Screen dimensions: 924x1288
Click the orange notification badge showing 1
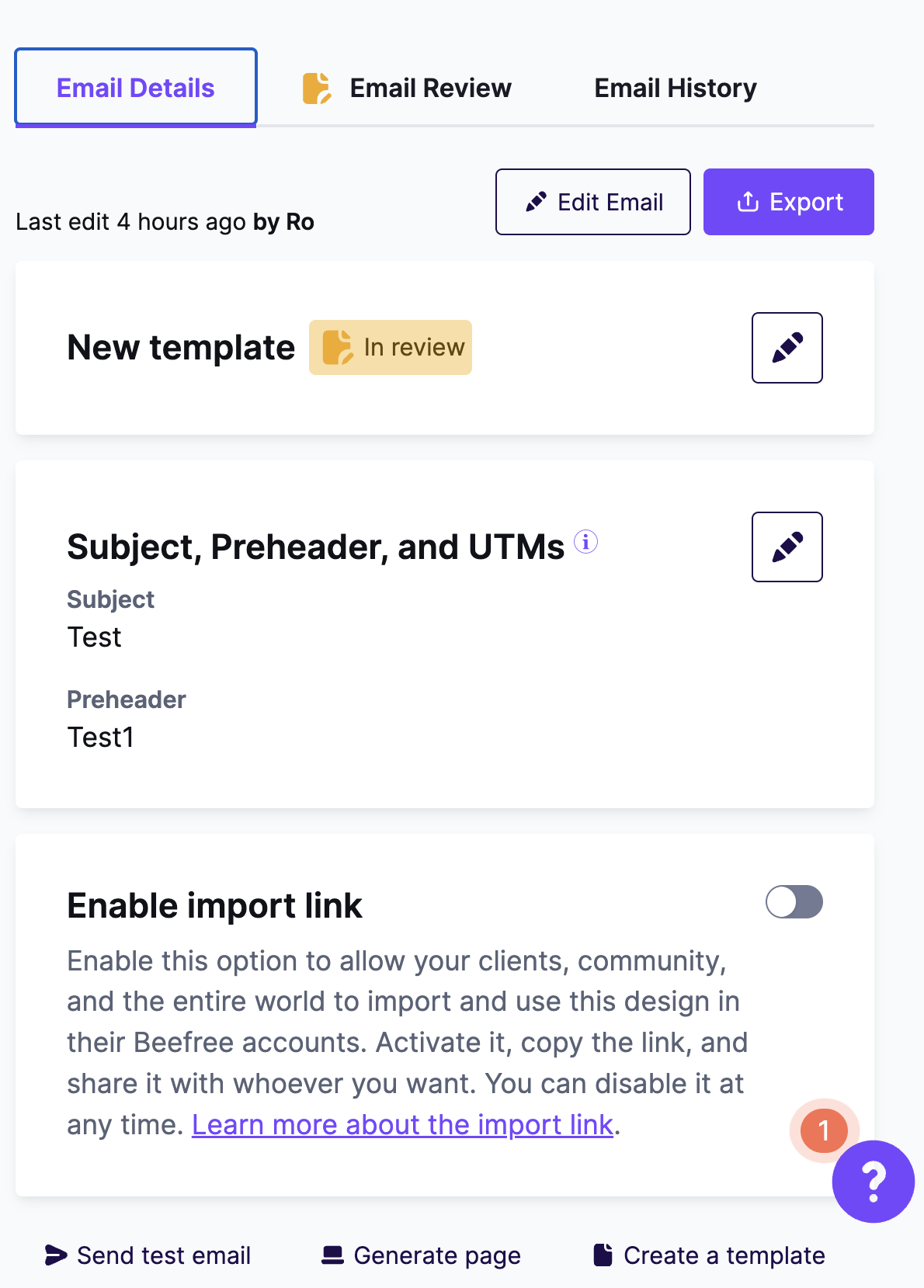(x=824, y=1130)
